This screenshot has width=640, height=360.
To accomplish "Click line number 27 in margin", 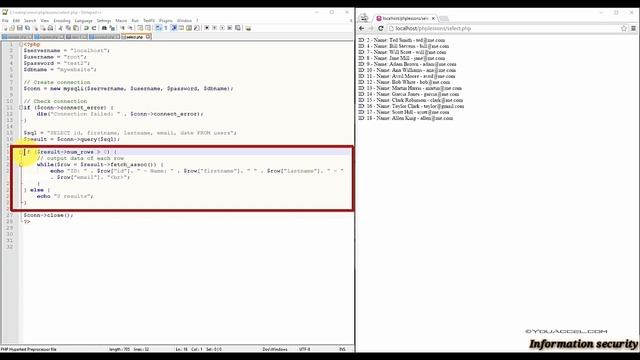I will (10, 215).
